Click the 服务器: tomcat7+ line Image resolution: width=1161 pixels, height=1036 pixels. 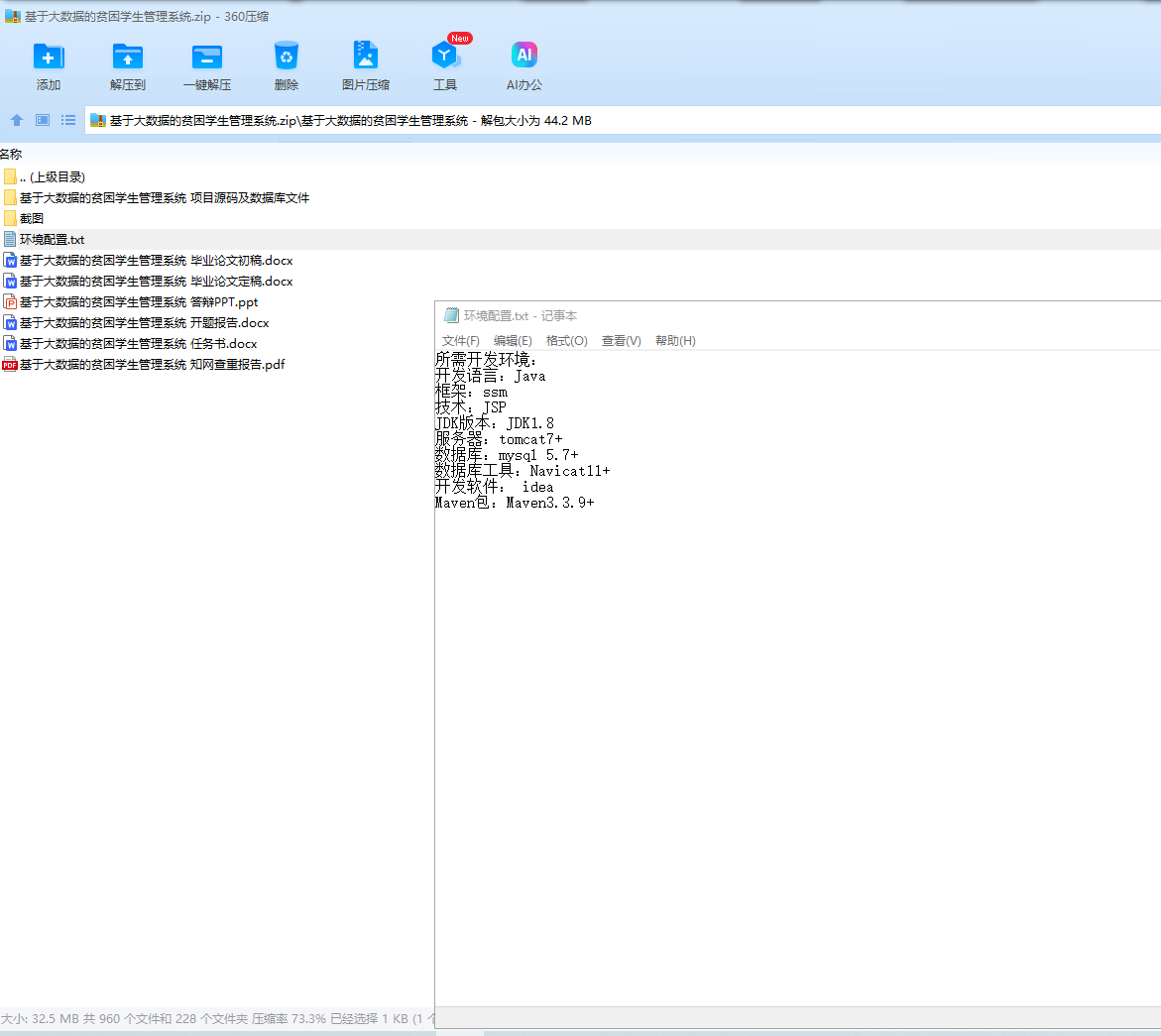(499, 439)
